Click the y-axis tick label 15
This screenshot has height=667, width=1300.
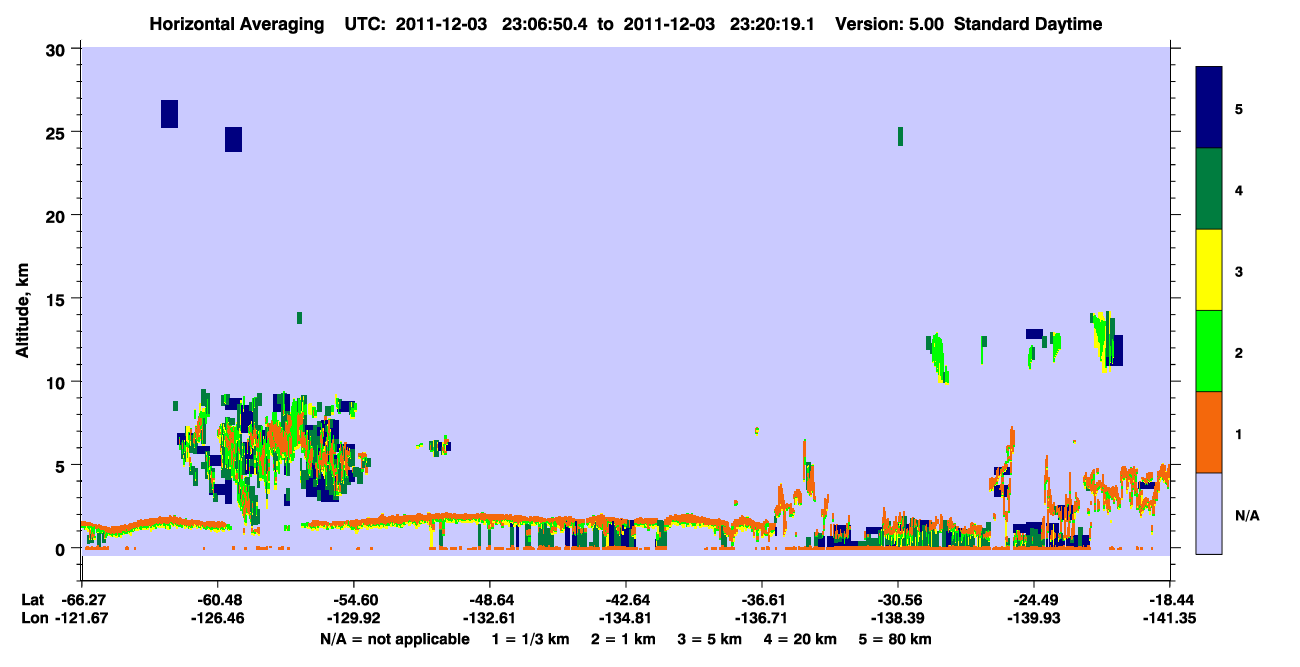(x=56, y=298)
